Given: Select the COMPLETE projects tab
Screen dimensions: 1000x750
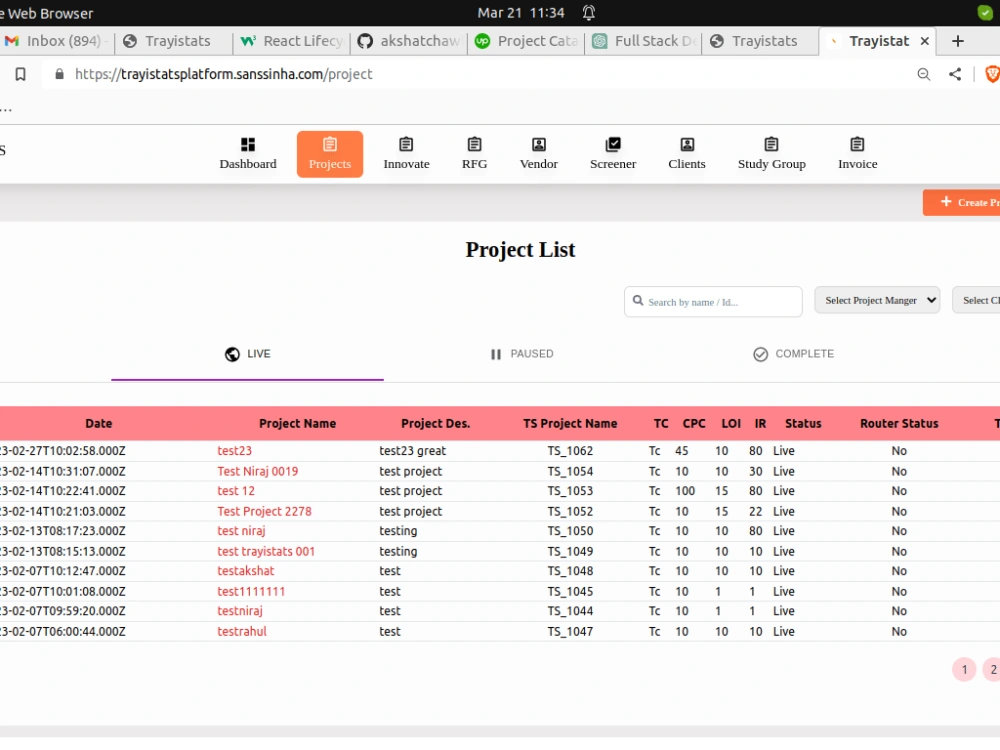Looking at the screenshot, I should click(794, 355).
